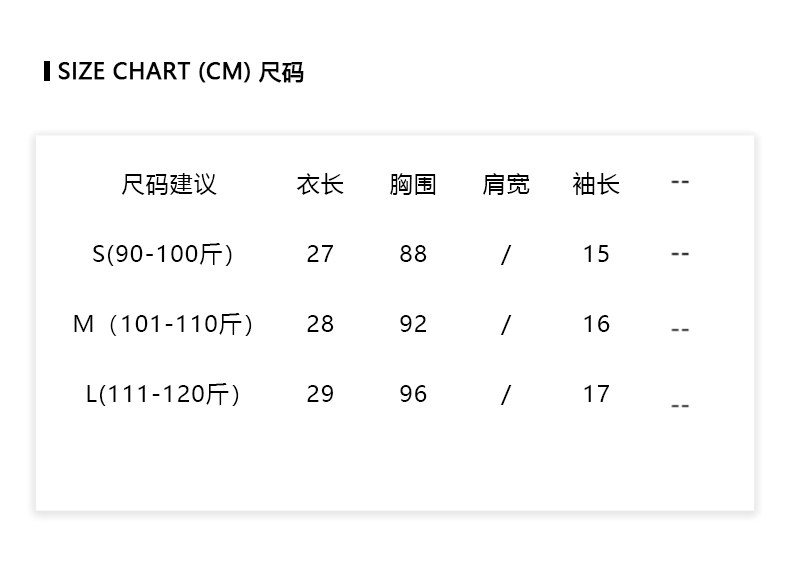Click the L(111-120斤) size row label
This screenshot has width=790, height=584.
pos(163,394)
